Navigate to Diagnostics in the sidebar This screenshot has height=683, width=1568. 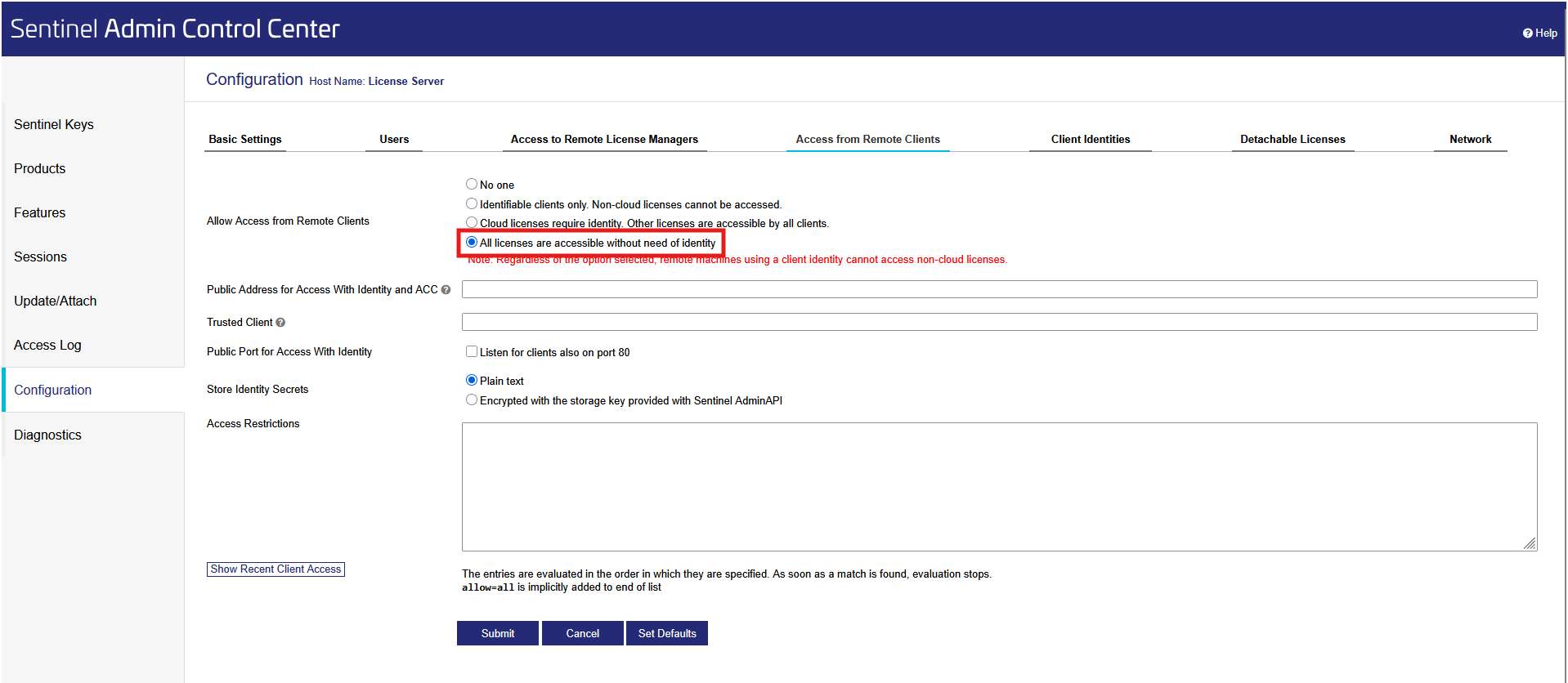coord(47,435)
